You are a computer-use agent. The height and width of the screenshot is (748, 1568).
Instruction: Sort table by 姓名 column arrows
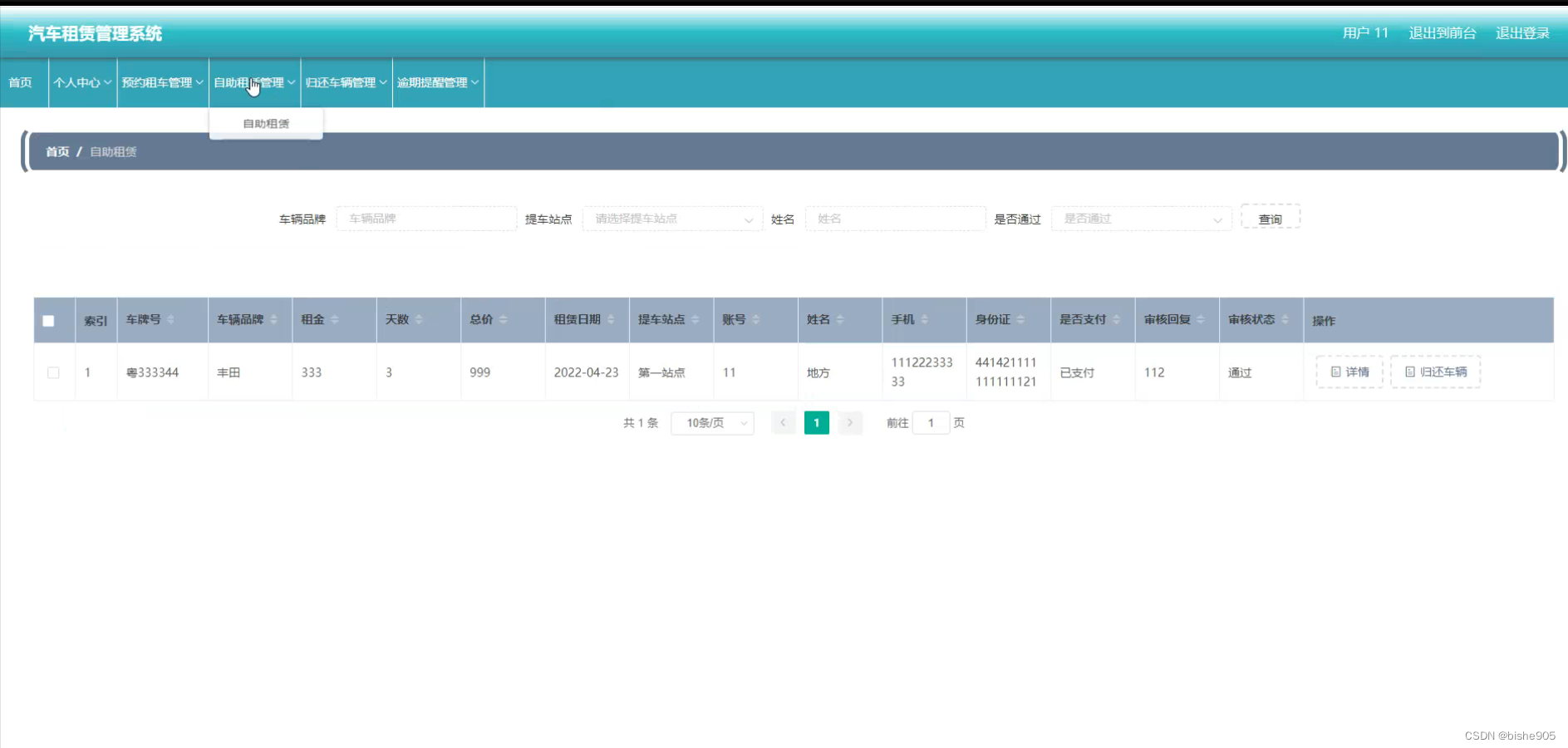[x=840, y=320]
